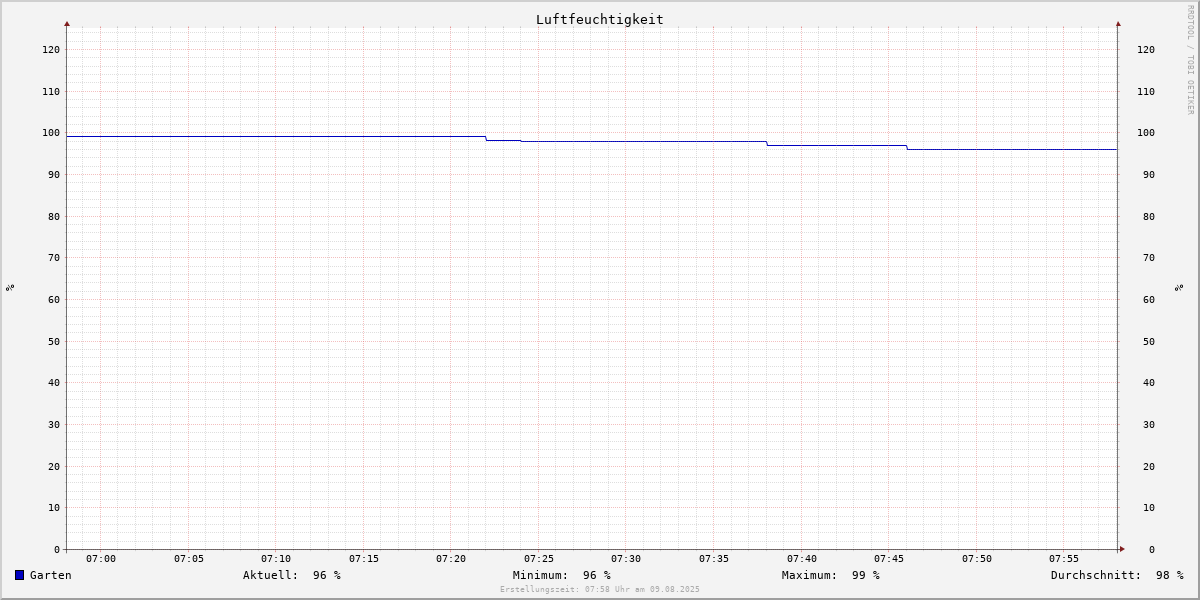Click the left y-axis 60 label
Image resolution: width=1200 pixels, height=600 pixels.
tap(54, 299)
